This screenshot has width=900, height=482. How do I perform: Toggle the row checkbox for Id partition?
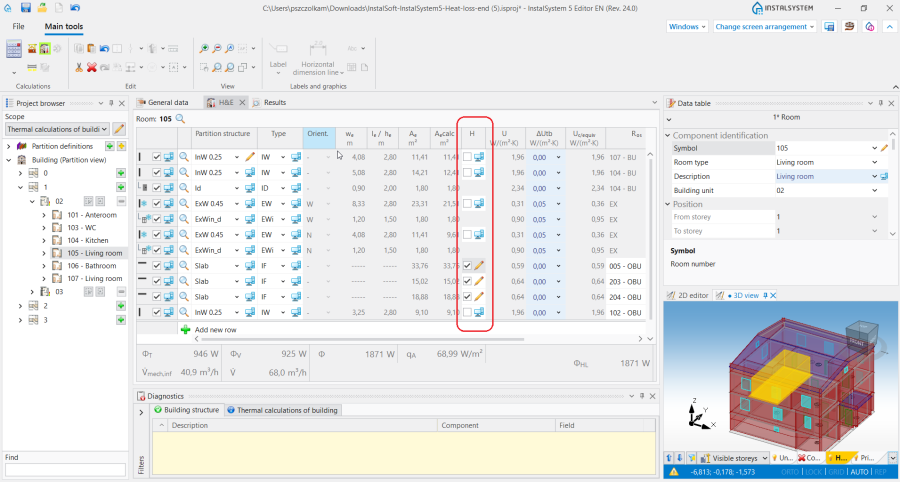tap(156, 188)
